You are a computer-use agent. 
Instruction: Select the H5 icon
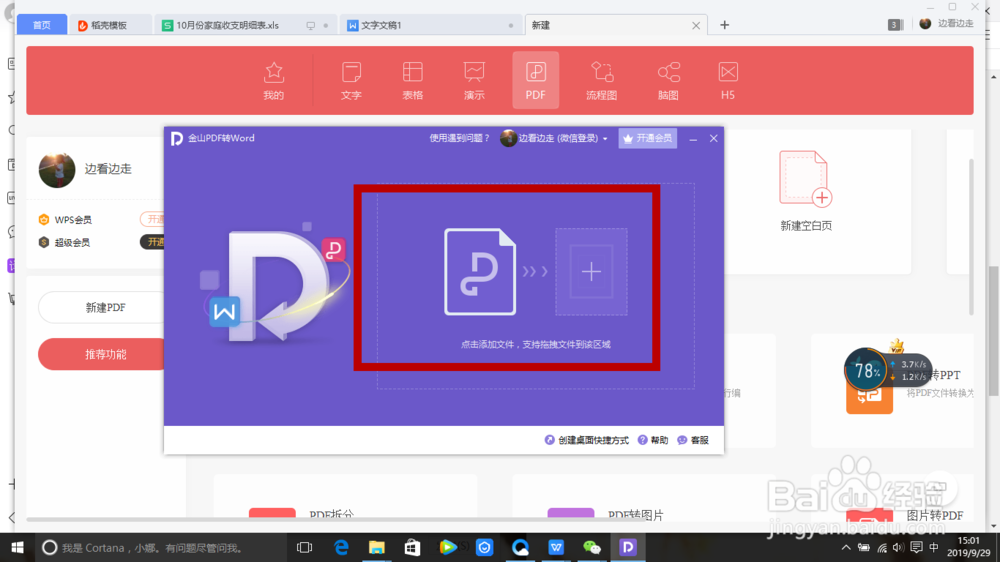click(728, 81)
